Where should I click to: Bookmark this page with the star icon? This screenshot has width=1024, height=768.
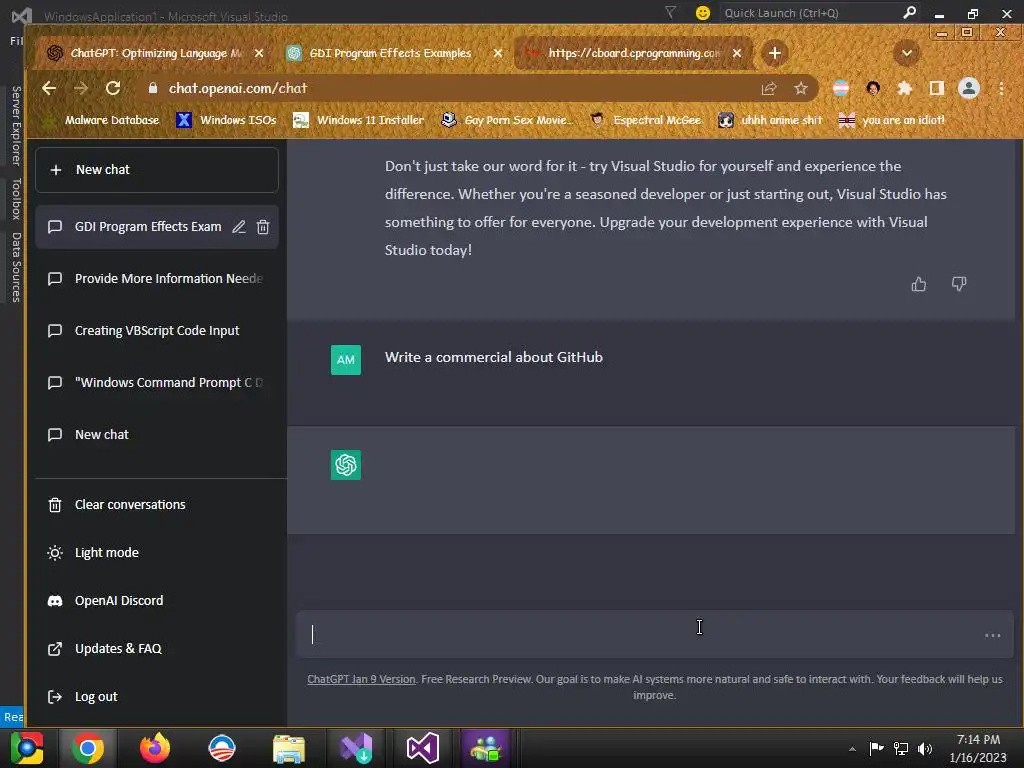click(x=801, y=88)
